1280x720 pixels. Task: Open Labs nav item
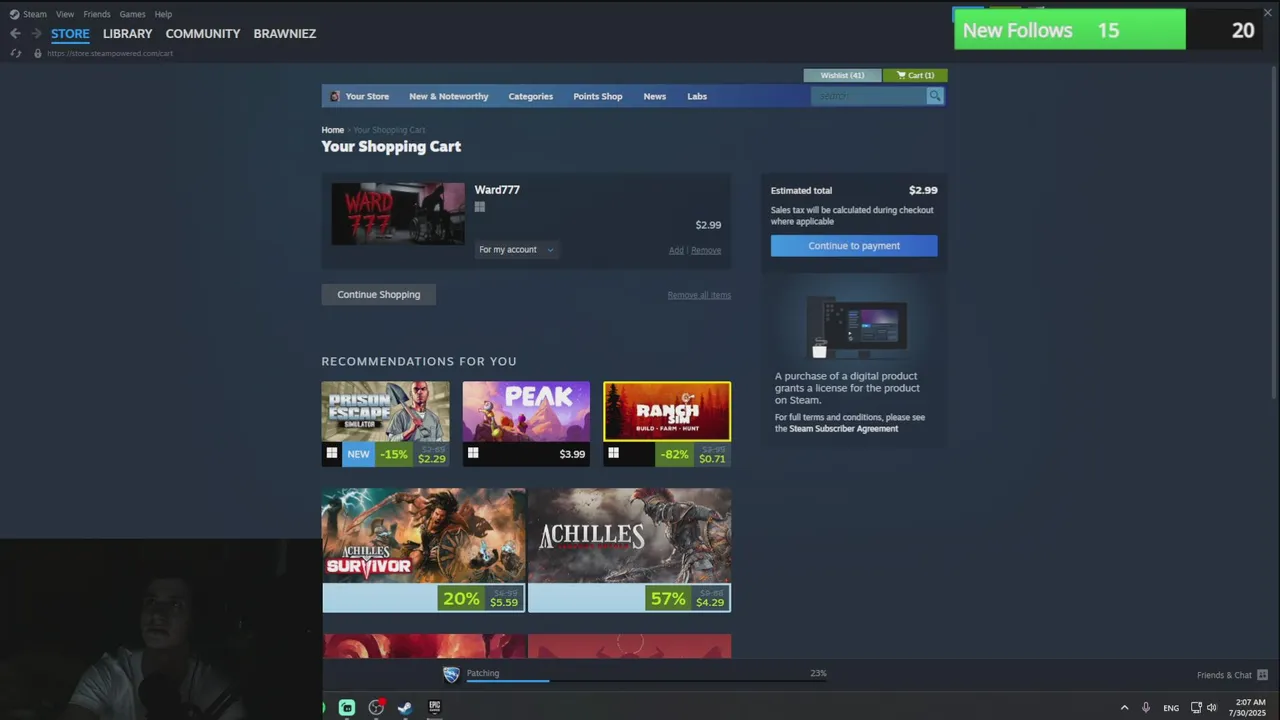(x=697, y=96)
